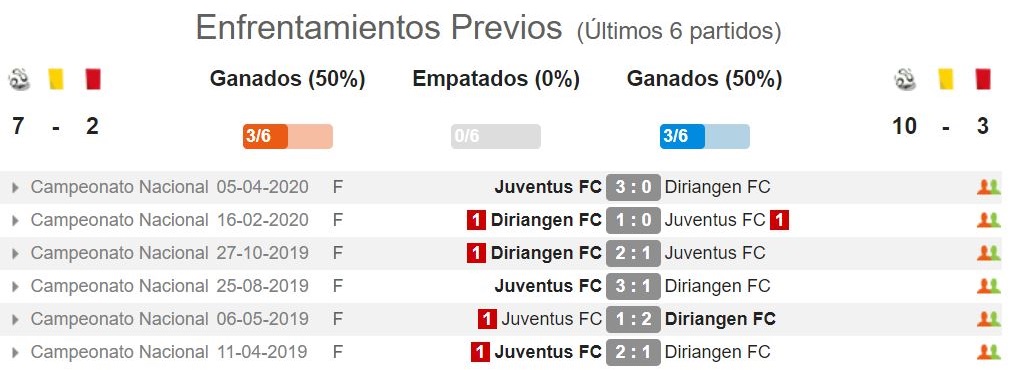Open Diriangen FC team link in 27-10-2019 row
Screen dimensions: 1011x370
546,253
